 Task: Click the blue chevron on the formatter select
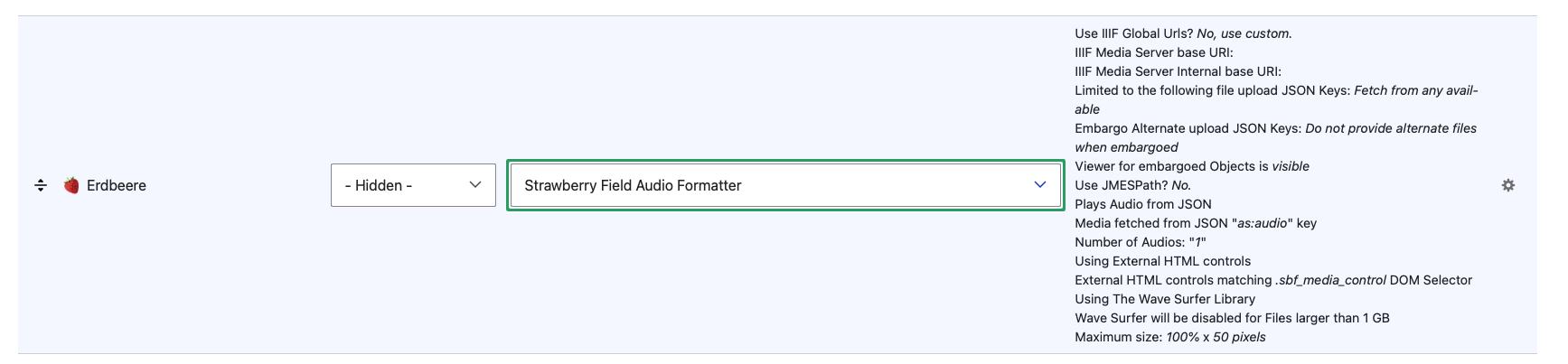(x=1039, y=185)
